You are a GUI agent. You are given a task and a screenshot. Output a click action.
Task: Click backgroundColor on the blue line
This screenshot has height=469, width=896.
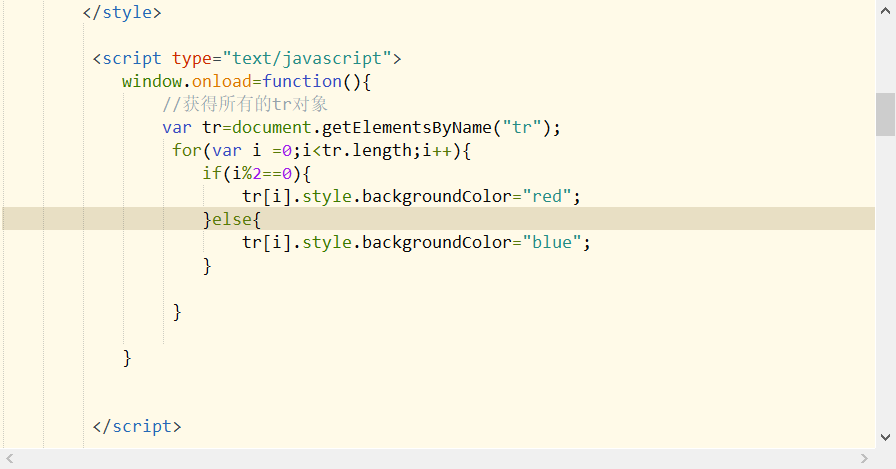(437, 243)
